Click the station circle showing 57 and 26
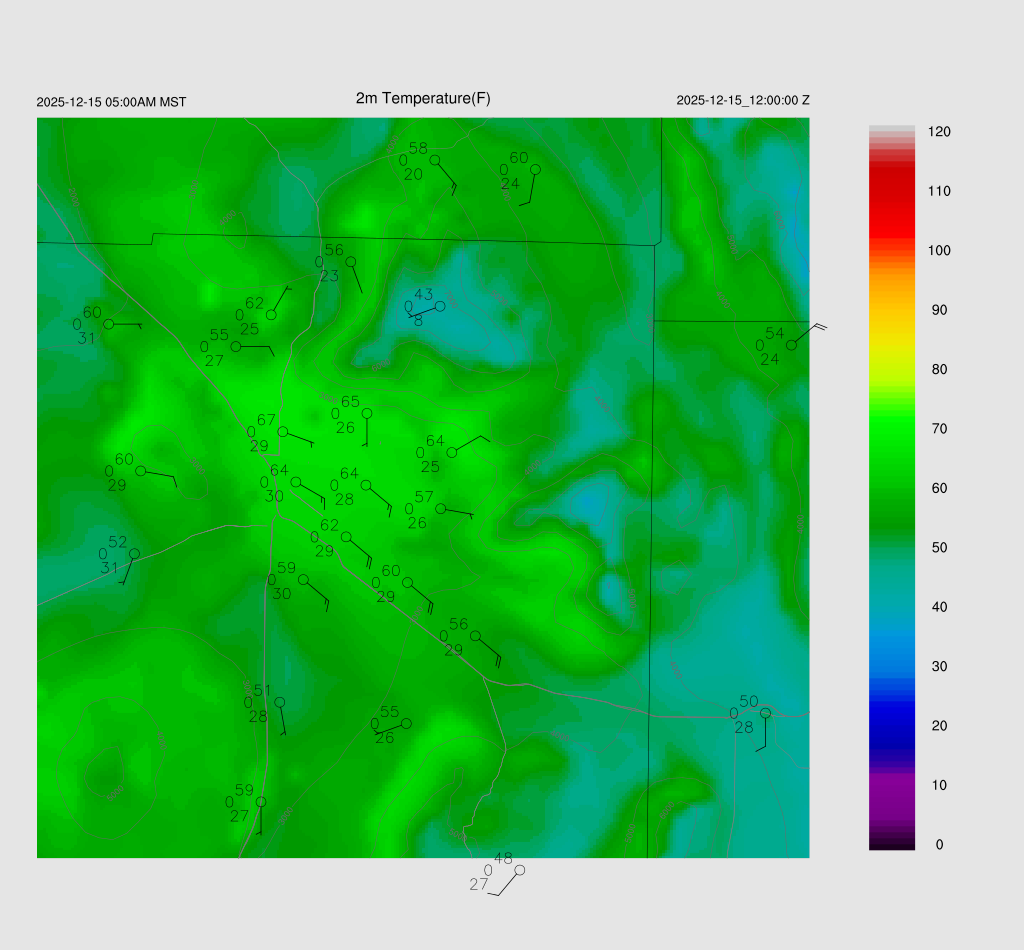Screen dimensions: 1024x950 click(440, 508)
